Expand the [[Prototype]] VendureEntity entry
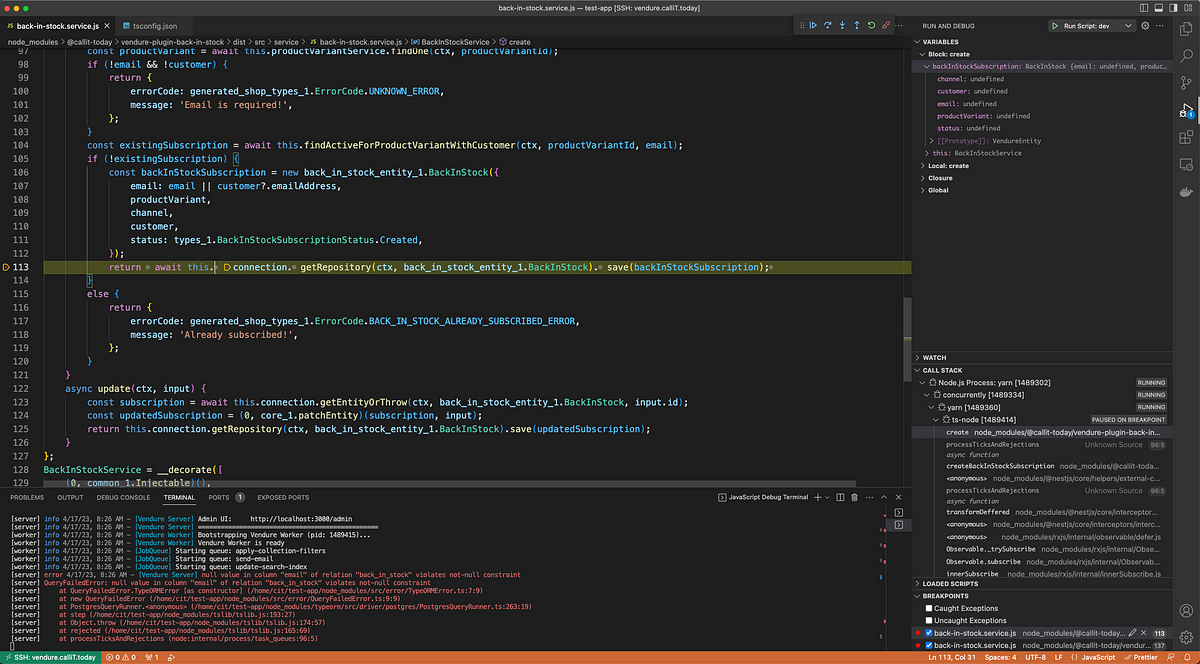The image size is (1200, 664). 932,141
